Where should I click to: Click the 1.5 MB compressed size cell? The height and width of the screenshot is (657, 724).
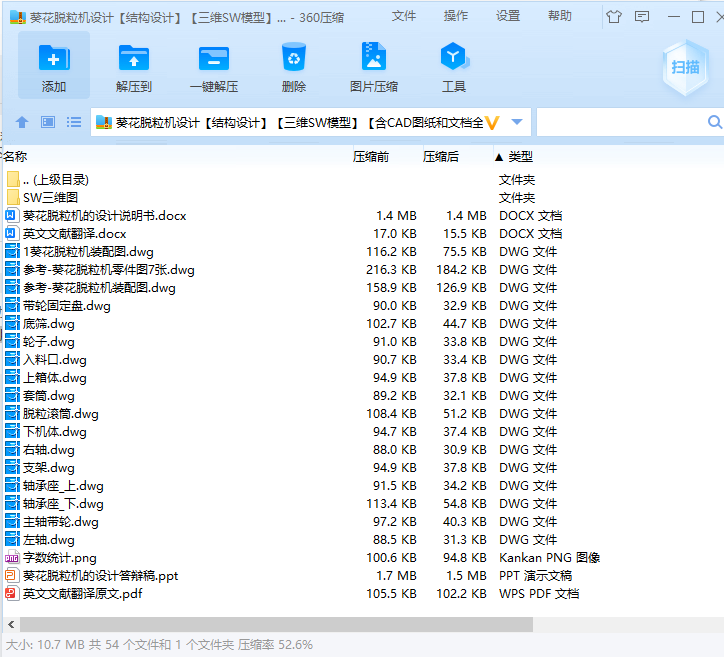(466, 576)
